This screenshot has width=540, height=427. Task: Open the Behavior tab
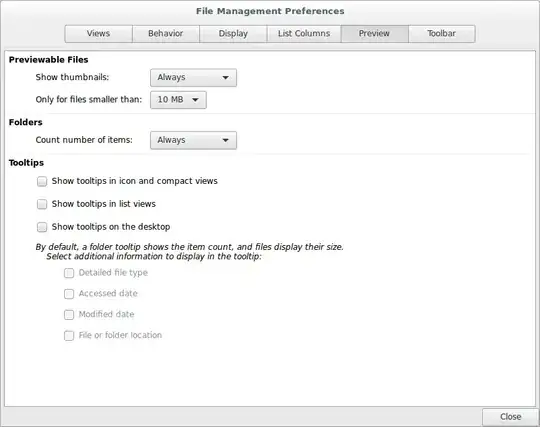click(166, 34)
